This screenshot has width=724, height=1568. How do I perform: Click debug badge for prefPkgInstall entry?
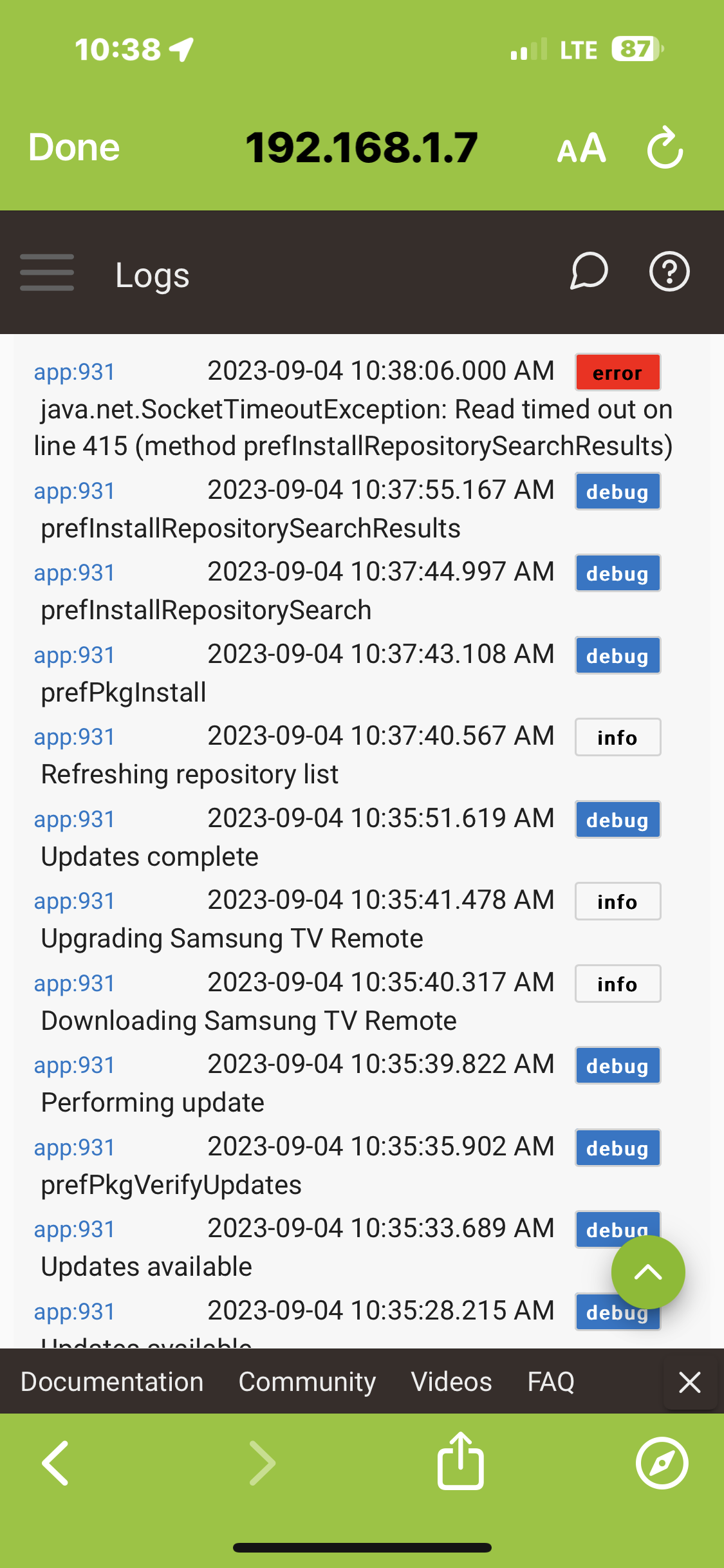[618, 655]
